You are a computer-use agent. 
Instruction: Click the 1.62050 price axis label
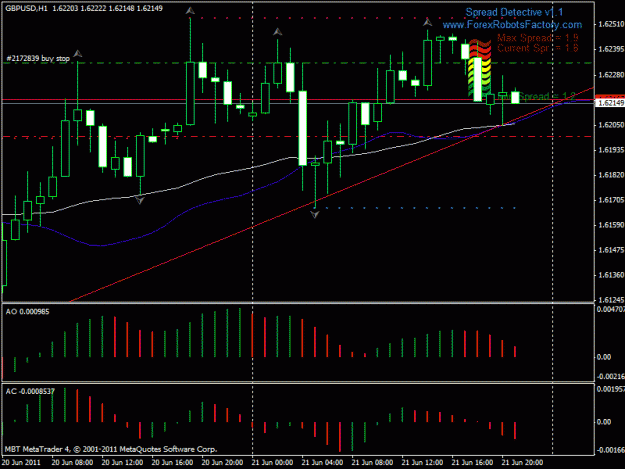611,125
